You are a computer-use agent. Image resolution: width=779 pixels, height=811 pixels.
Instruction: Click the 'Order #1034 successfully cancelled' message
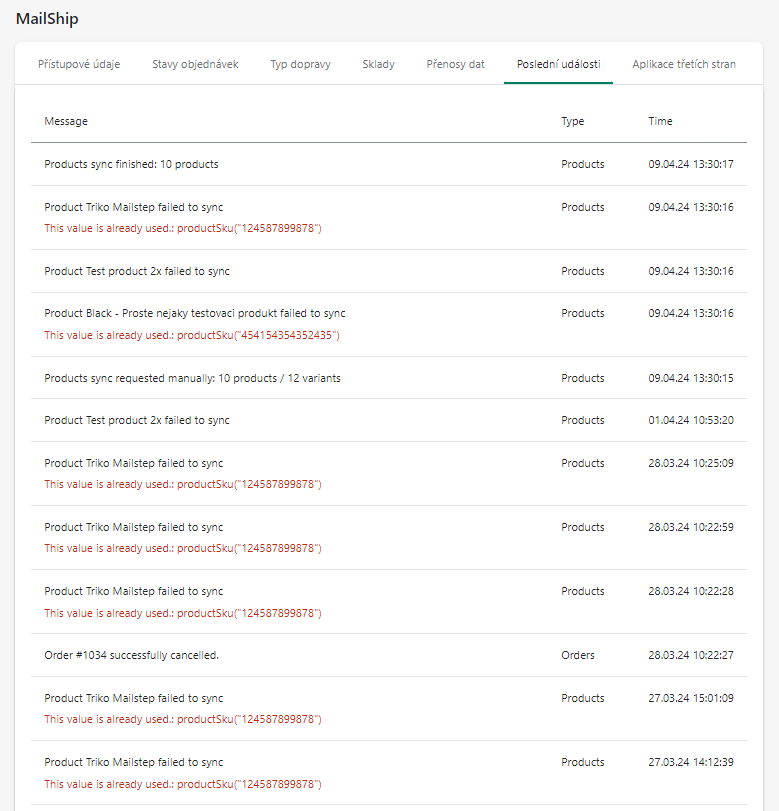[131, 655]
